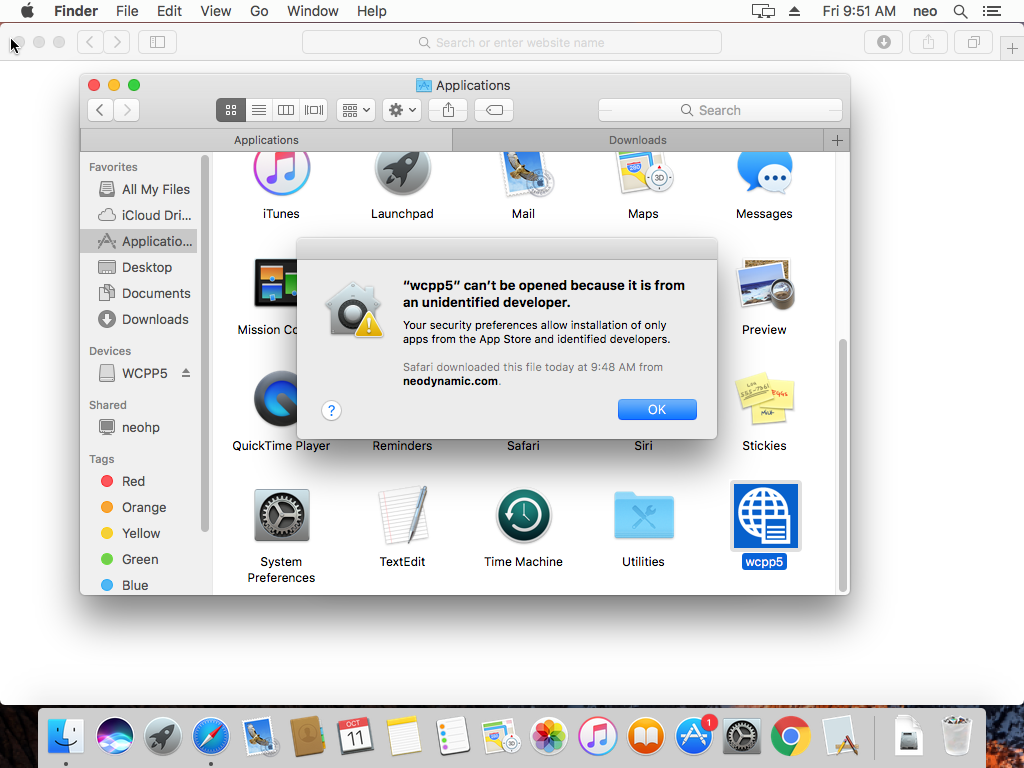Open the Utilities folder
1024x768 pixels.
pyautogui.click(x=644, y=516)
